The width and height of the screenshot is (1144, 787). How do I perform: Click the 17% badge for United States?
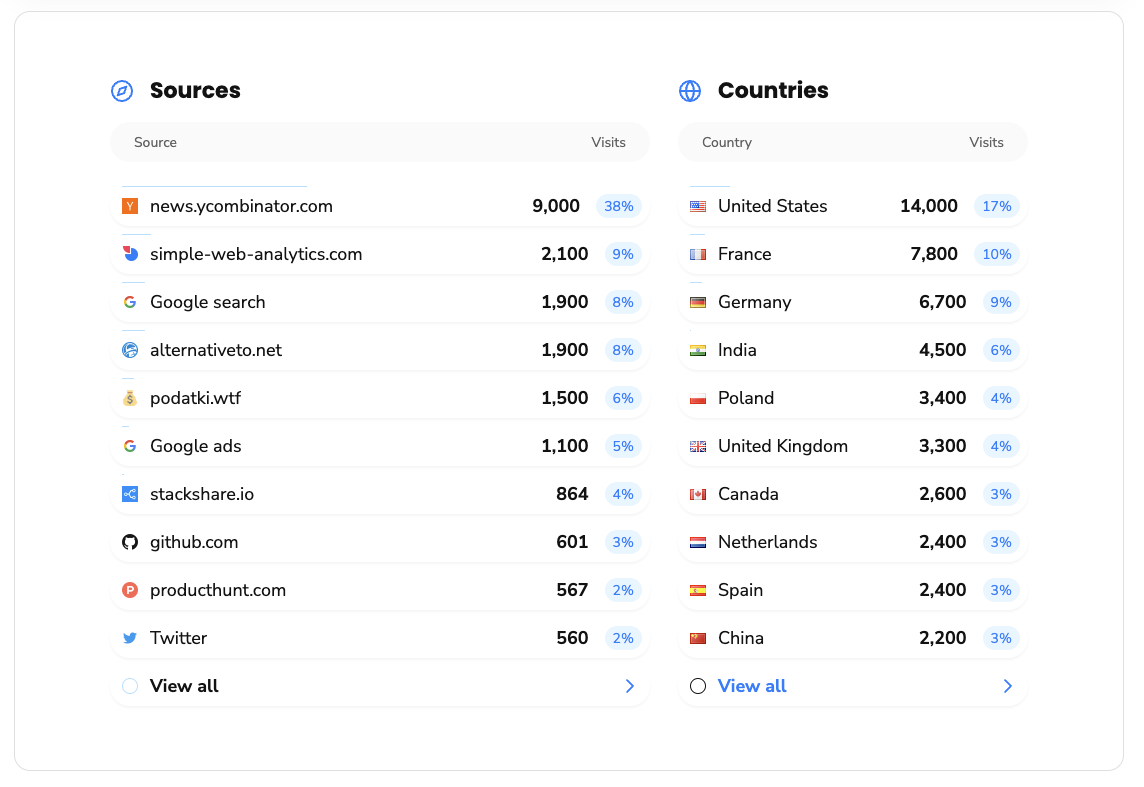[x=996, y=206]
